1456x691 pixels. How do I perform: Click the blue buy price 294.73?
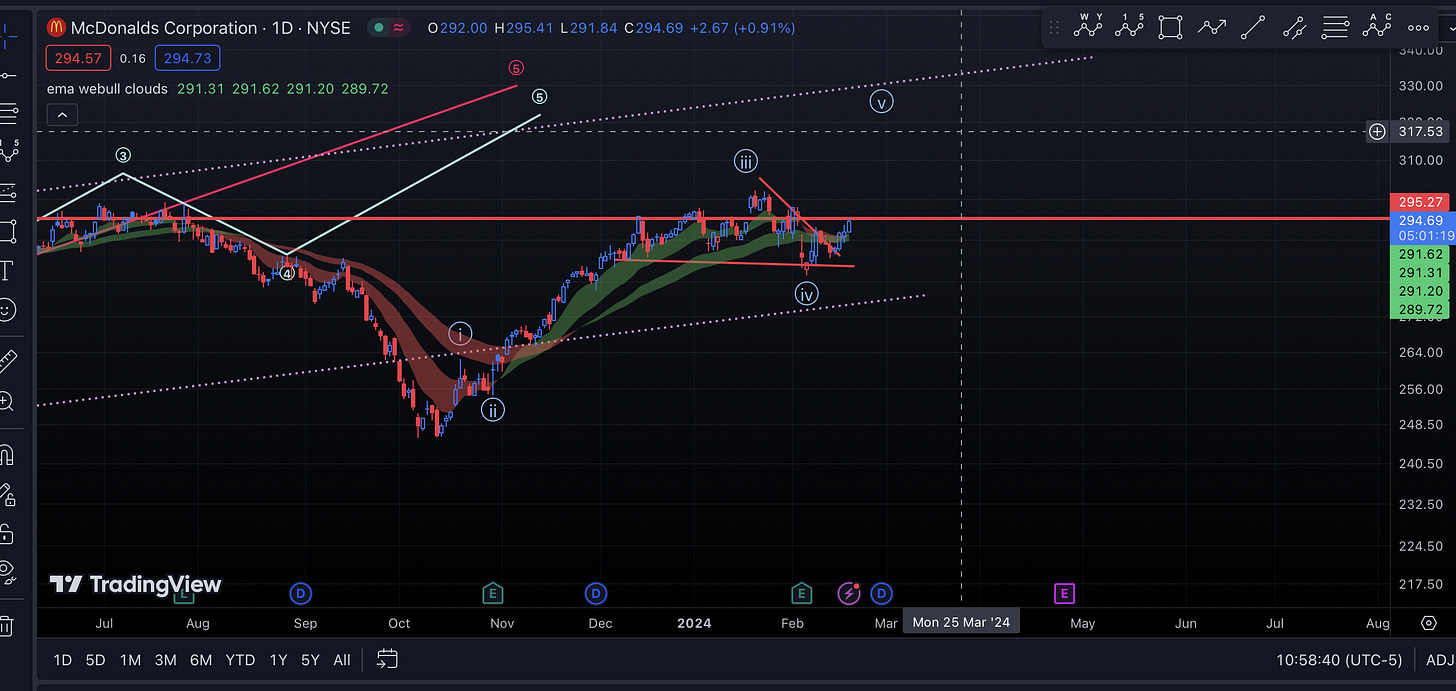(x=188, y=59)
